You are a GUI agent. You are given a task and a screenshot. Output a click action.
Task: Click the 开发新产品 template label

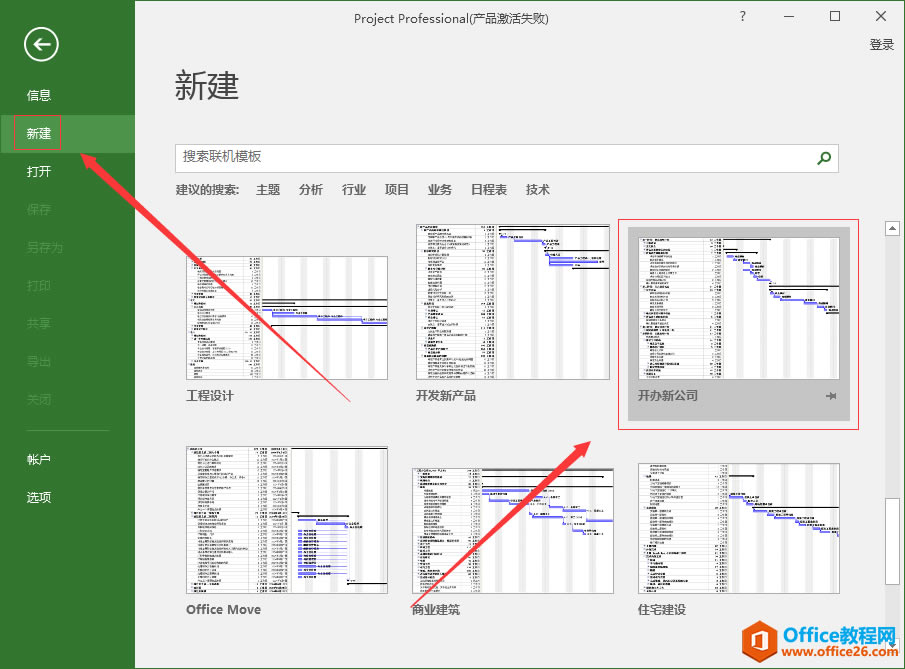[446, 396]
